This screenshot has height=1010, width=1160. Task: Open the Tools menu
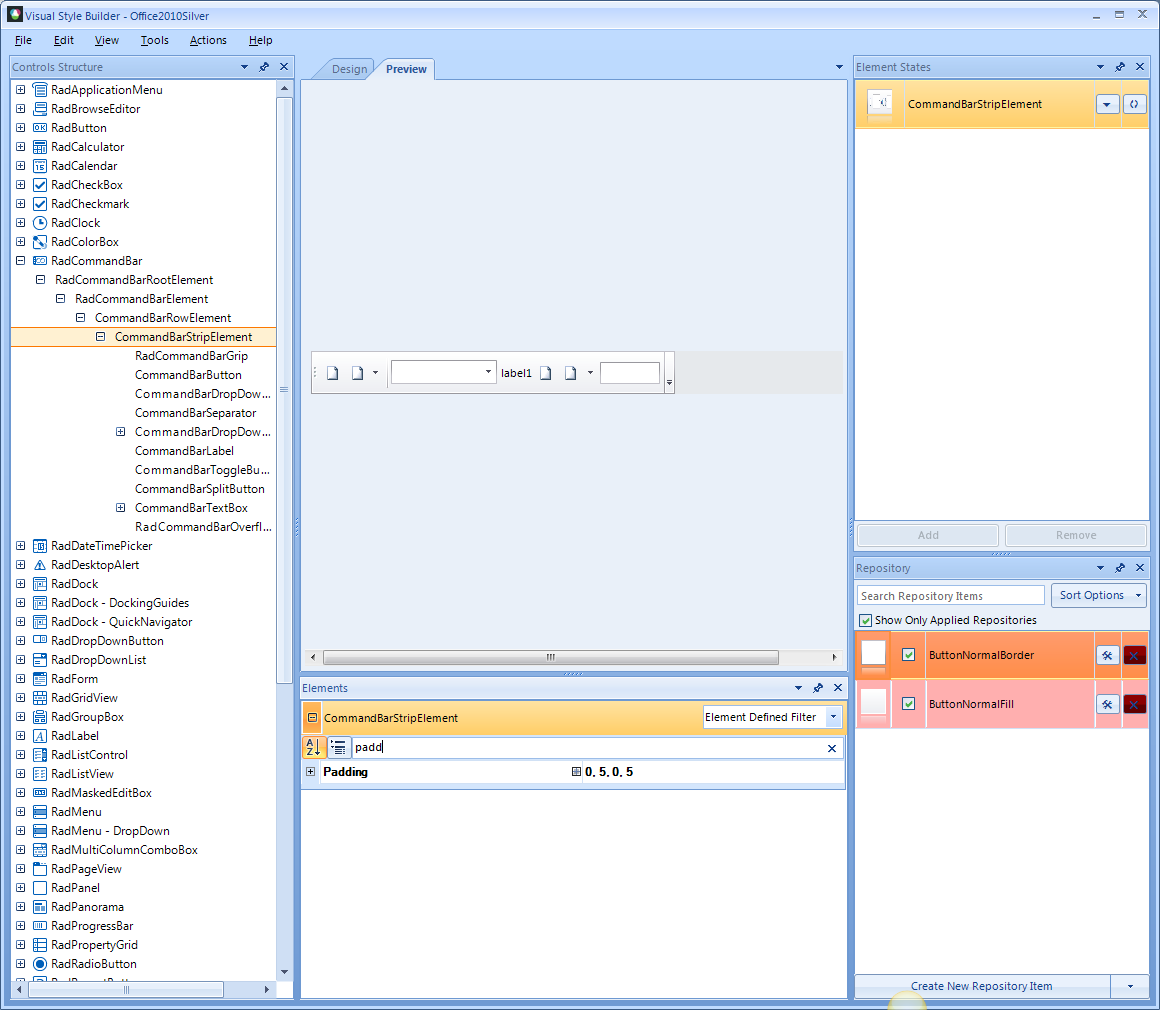coord(155,40)
